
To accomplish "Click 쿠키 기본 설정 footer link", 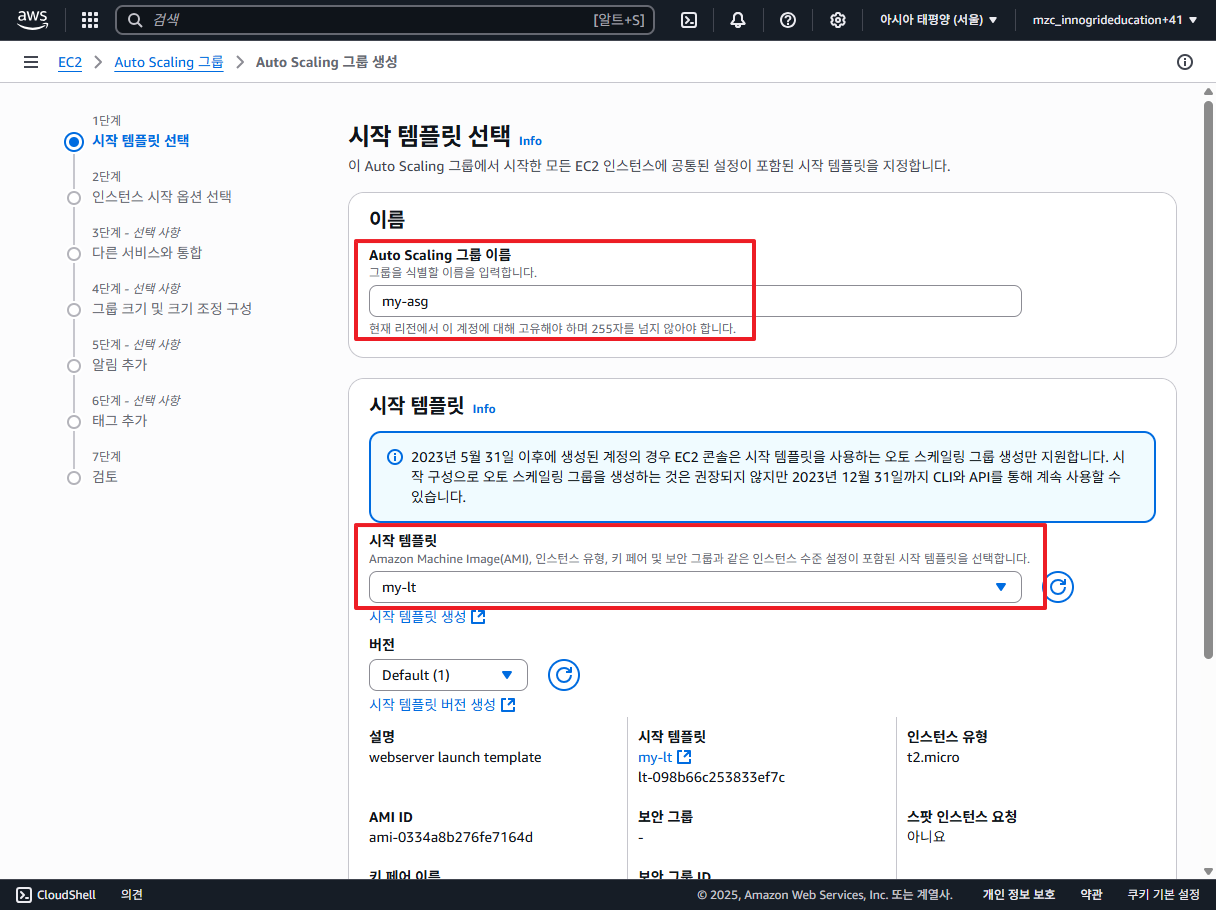I will pyautogui.click(x=1163, y=895).
